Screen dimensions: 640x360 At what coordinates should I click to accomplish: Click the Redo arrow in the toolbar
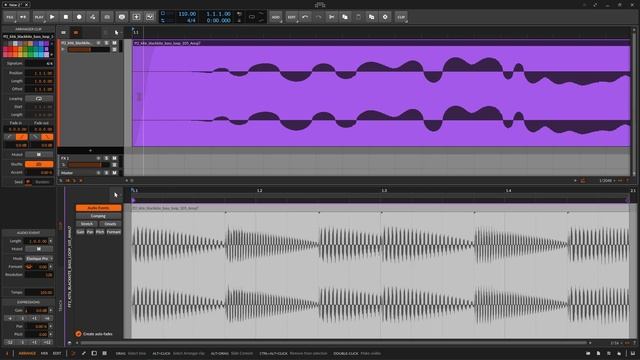(x=318, y=17)
